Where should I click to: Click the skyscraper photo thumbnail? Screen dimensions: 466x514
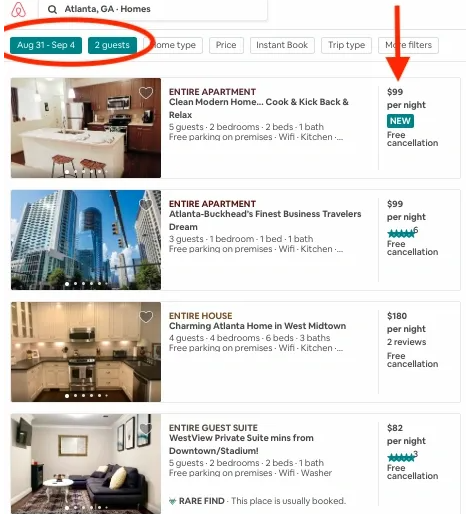click(x=86, y=240)
